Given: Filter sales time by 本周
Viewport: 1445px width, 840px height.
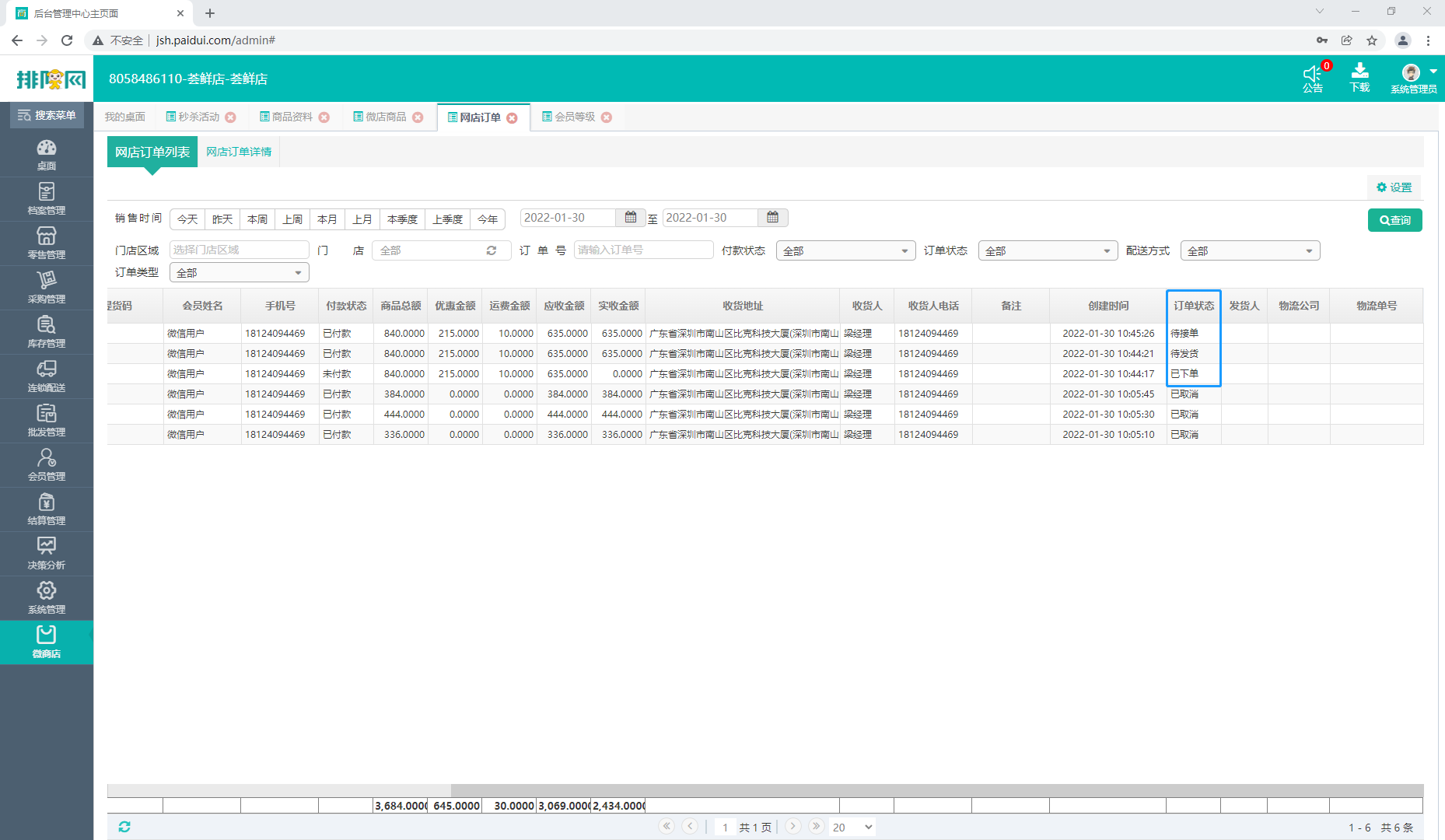Looking at the screenshot, I should pyautogui.click(x=257, y=219).
